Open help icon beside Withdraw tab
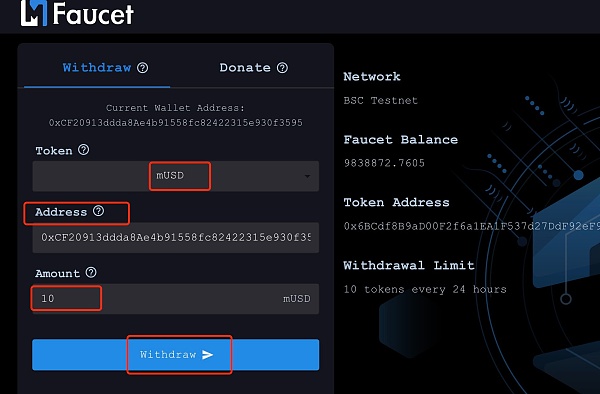The height and width of the screenshot is (394, 600). point(143,68)
